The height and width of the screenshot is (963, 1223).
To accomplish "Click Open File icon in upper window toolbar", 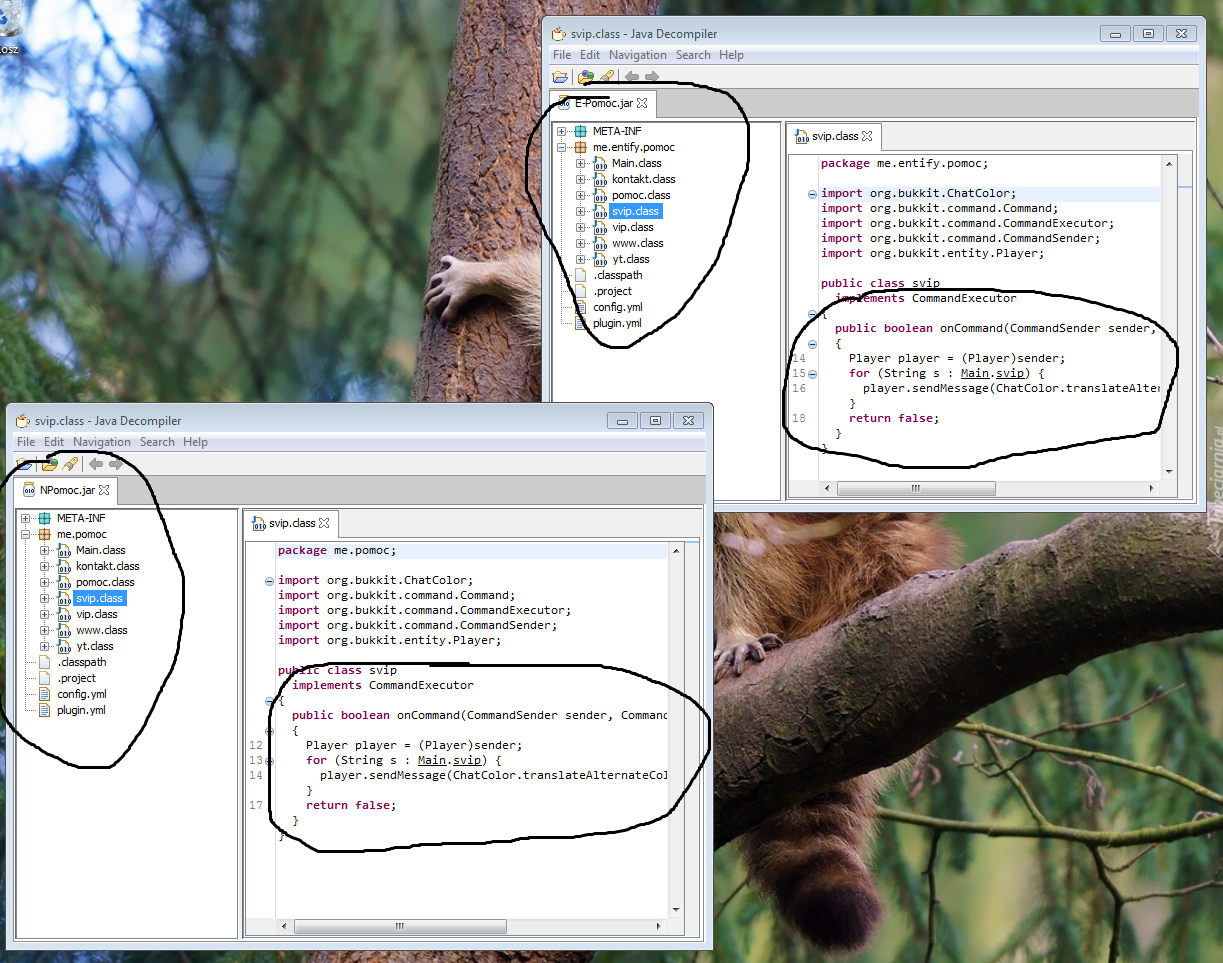I will click(x=560, y=76).
